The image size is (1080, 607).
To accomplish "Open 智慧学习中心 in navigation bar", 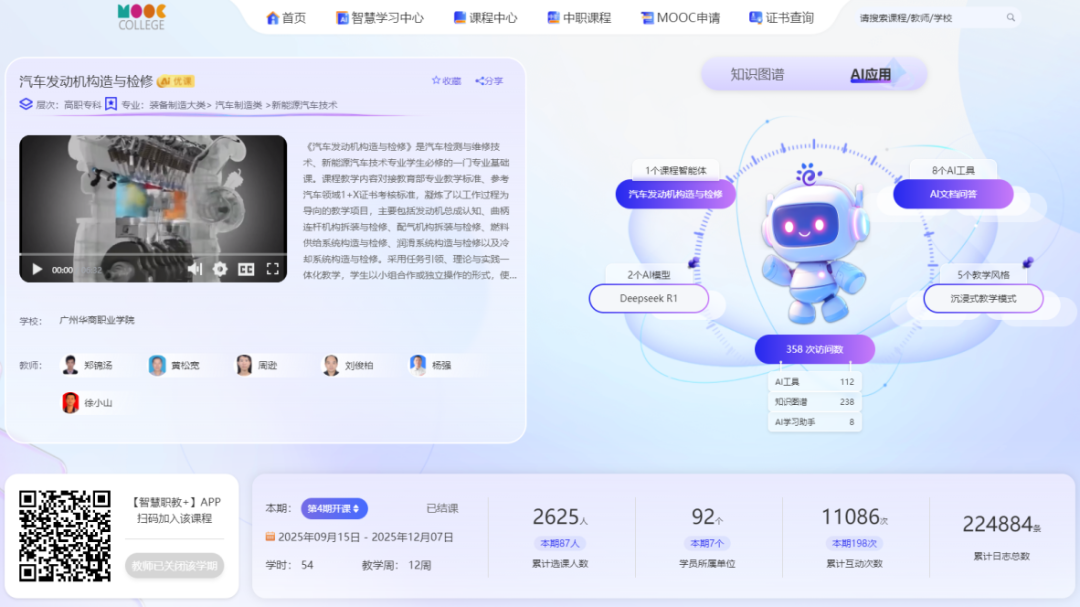I will click(380, 18).
